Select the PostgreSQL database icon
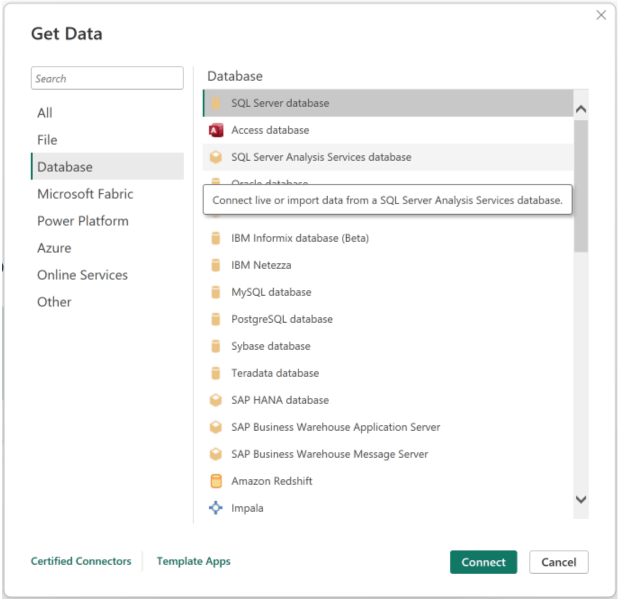This screenshot has width=619, height=603. click(215, 319)
